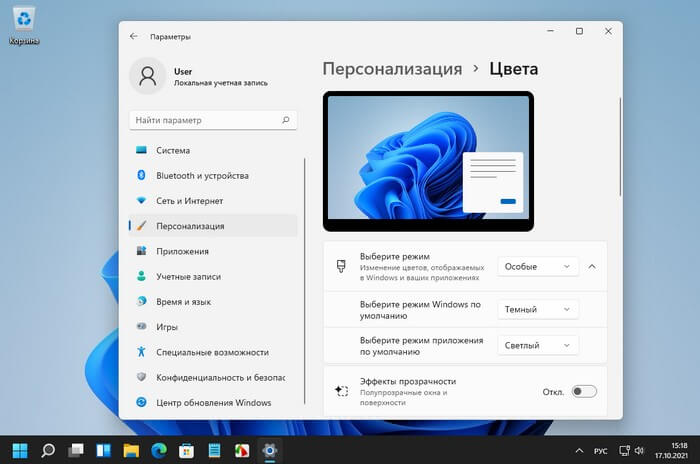700x464 pixels.
Task: Click the network tray icon
Action: (624, 451)
